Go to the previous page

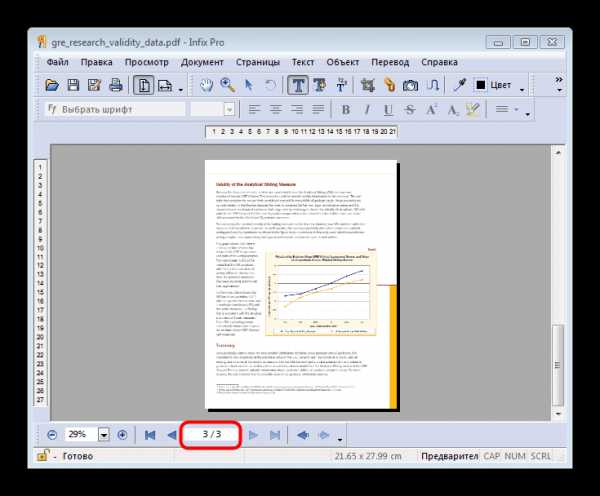tap(172, 435)
